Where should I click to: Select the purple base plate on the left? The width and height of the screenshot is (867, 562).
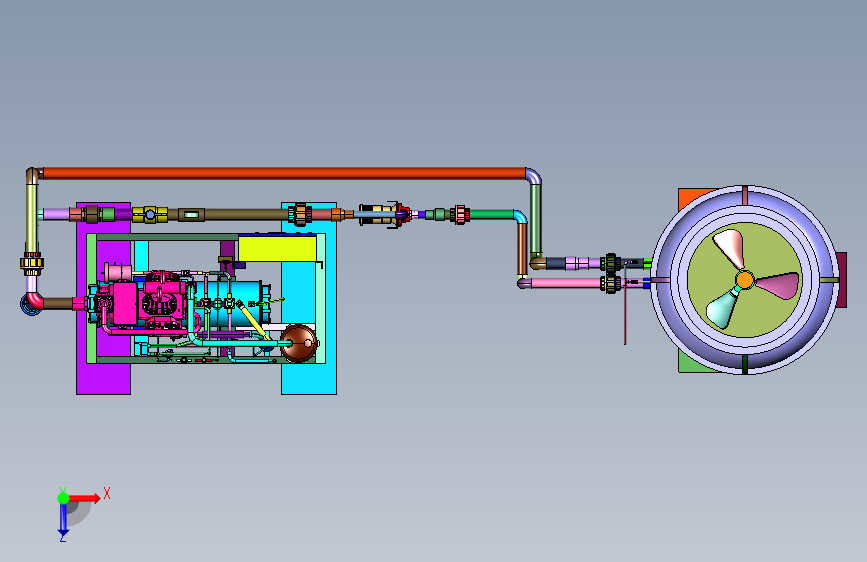103,377
